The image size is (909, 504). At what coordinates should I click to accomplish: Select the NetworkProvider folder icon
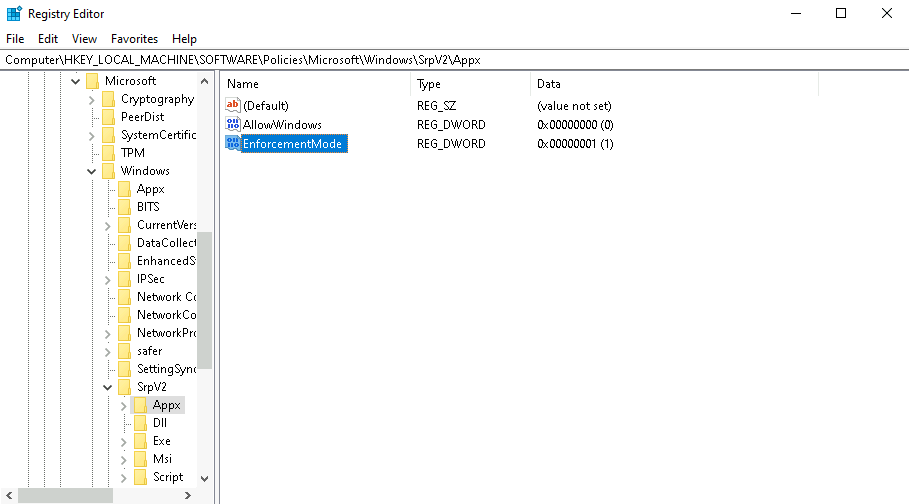pos(125,333)
